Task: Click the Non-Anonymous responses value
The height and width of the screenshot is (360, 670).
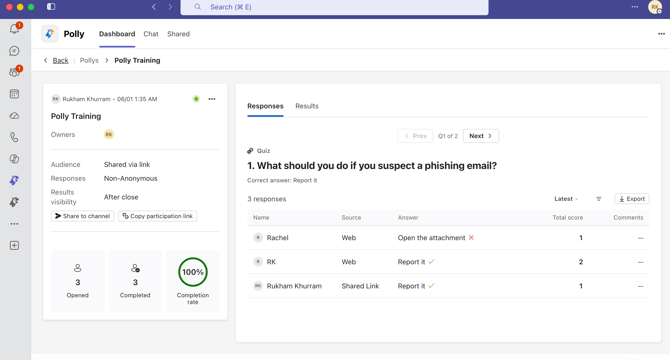Action: pyautogui.click(x=130, y=179)
